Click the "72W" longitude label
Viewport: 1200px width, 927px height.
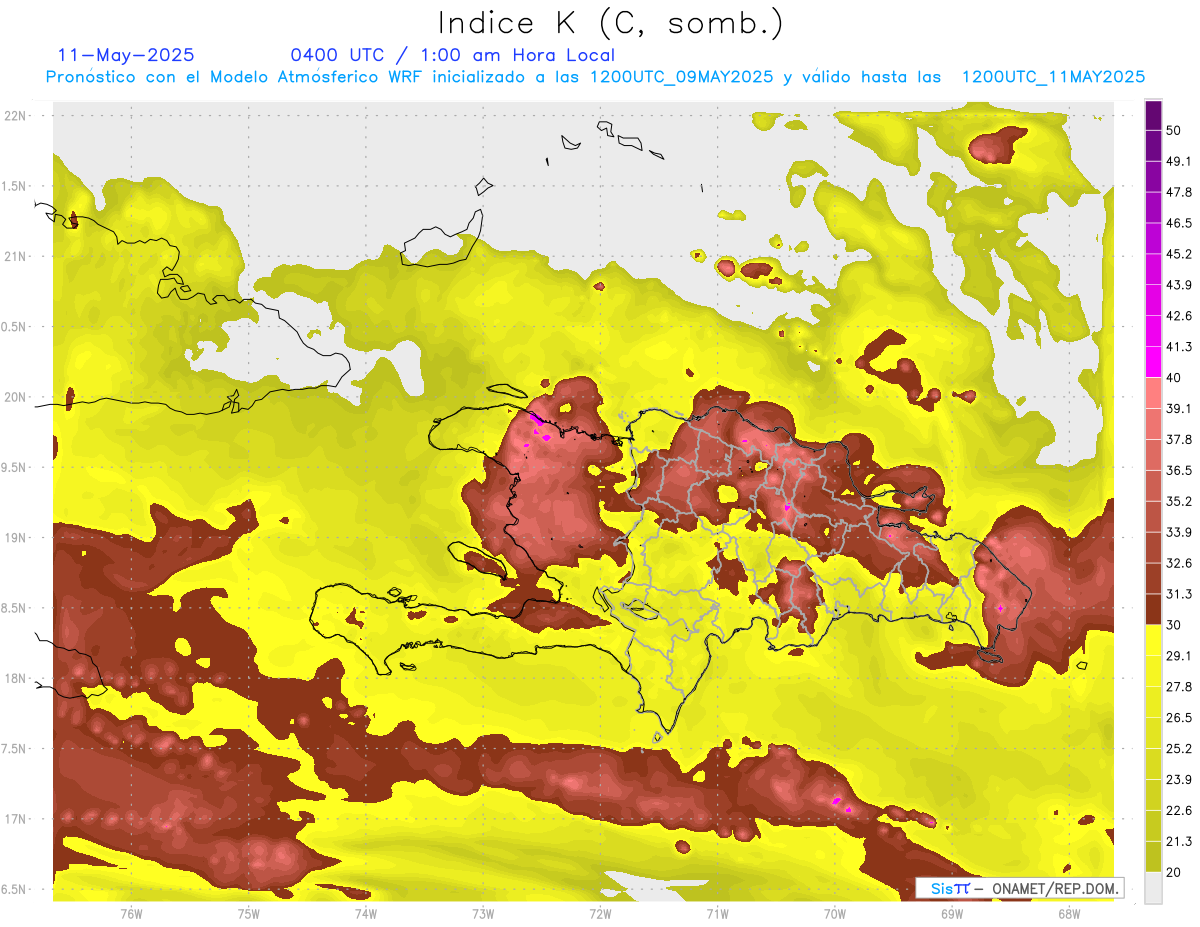click(x=600, y=913)
